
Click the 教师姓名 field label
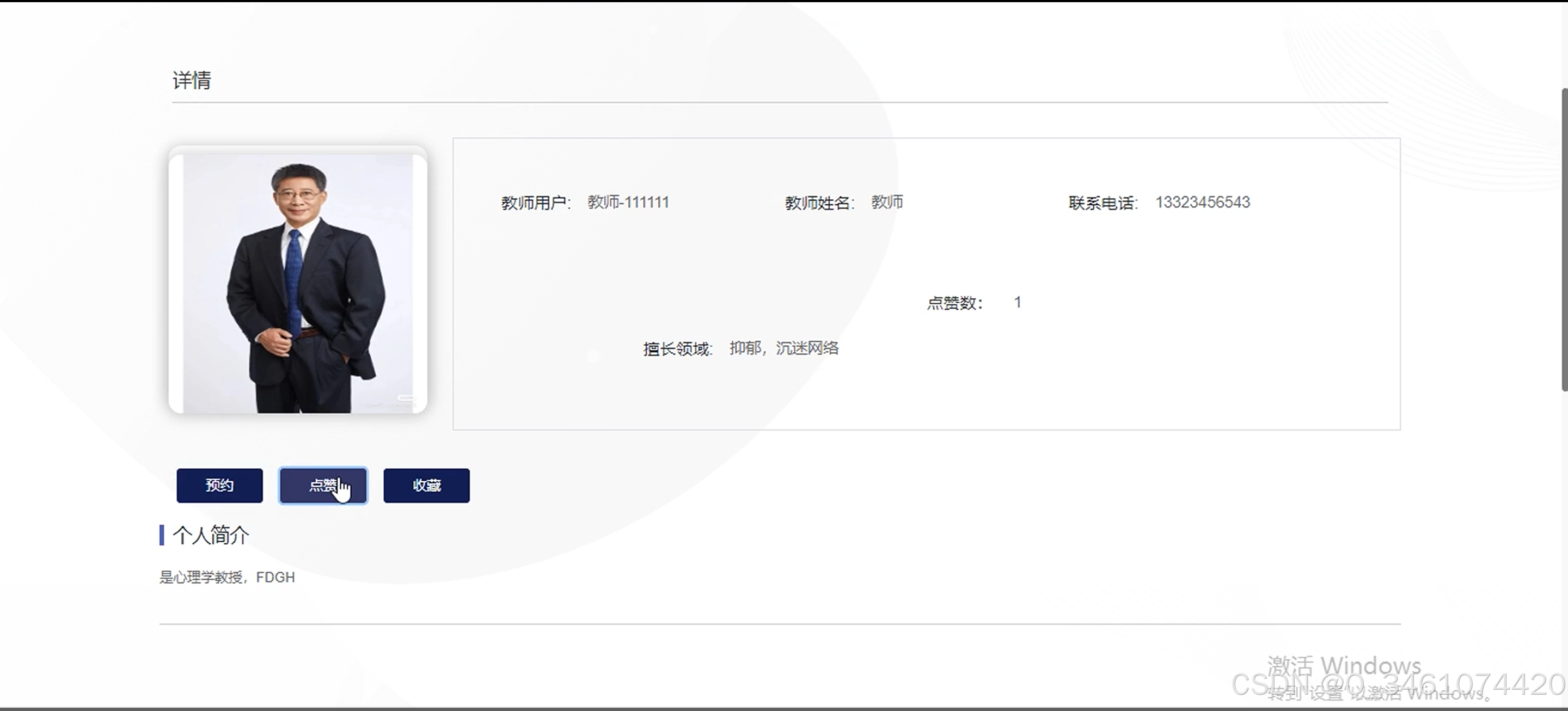click(x=819, y=203)
